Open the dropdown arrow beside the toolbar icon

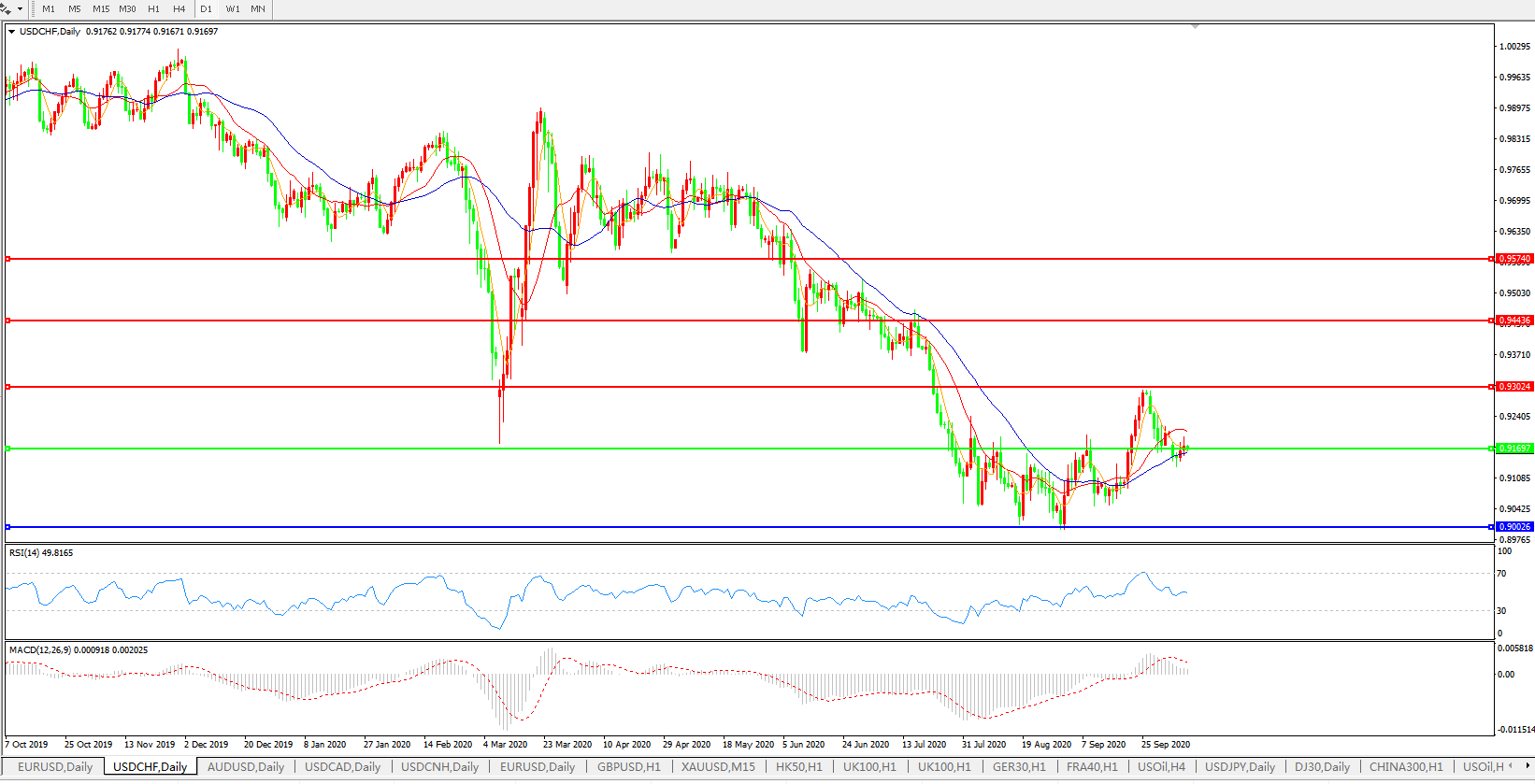pyautogui.click(x=20, y=9)
